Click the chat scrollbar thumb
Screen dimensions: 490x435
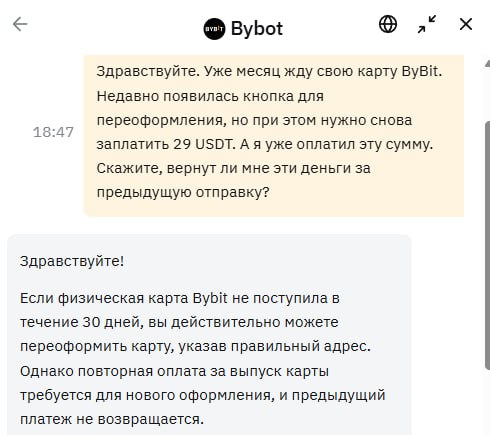point(487,245)
